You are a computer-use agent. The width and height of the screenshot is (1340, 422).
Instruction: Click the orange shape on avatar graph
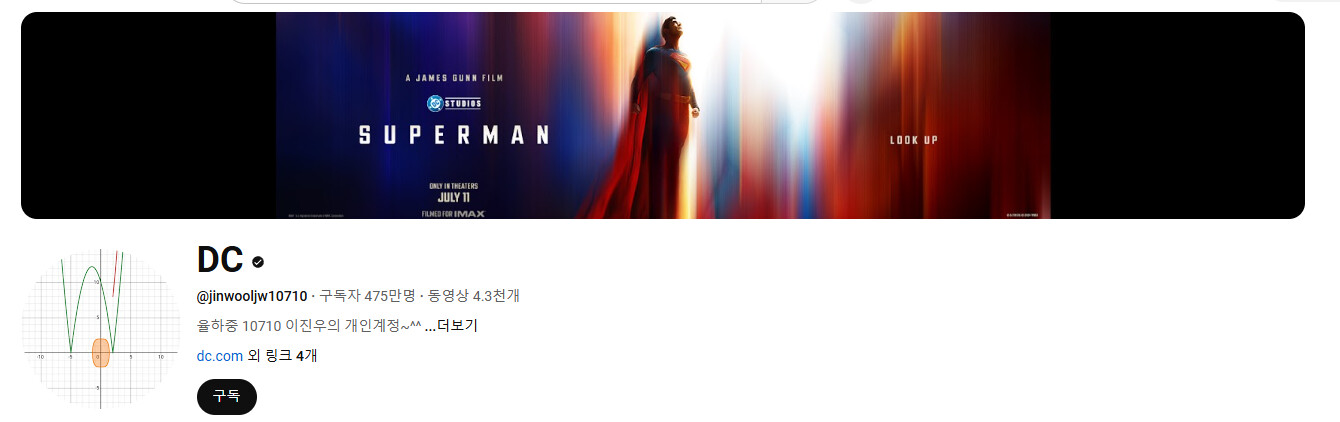[100, 353]
